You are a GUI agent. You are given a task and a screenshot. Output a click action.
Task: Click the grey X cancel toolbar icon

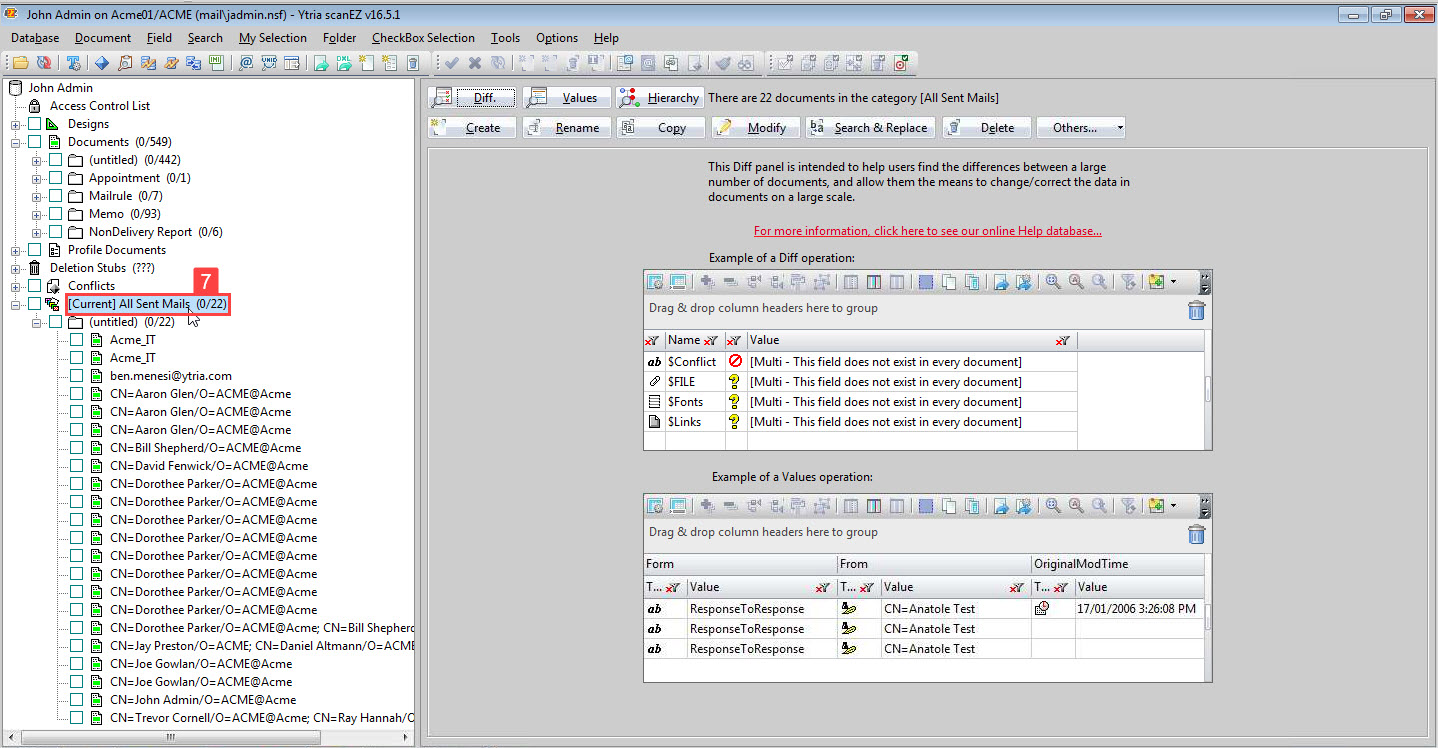(475, 63)
